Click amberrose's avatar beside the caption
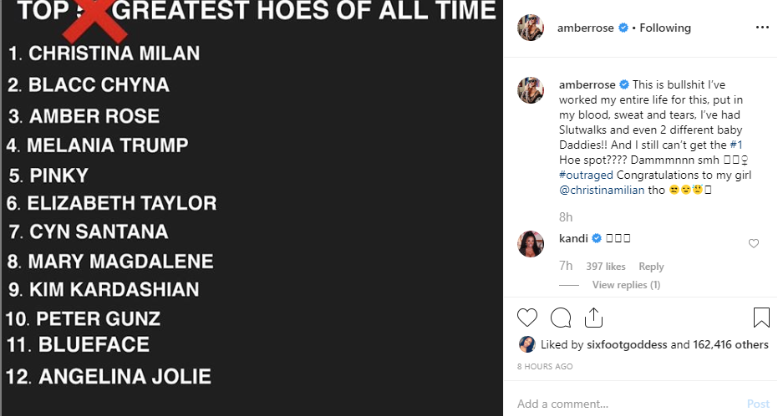The image size is (777, 416). (x=530, y=89)
